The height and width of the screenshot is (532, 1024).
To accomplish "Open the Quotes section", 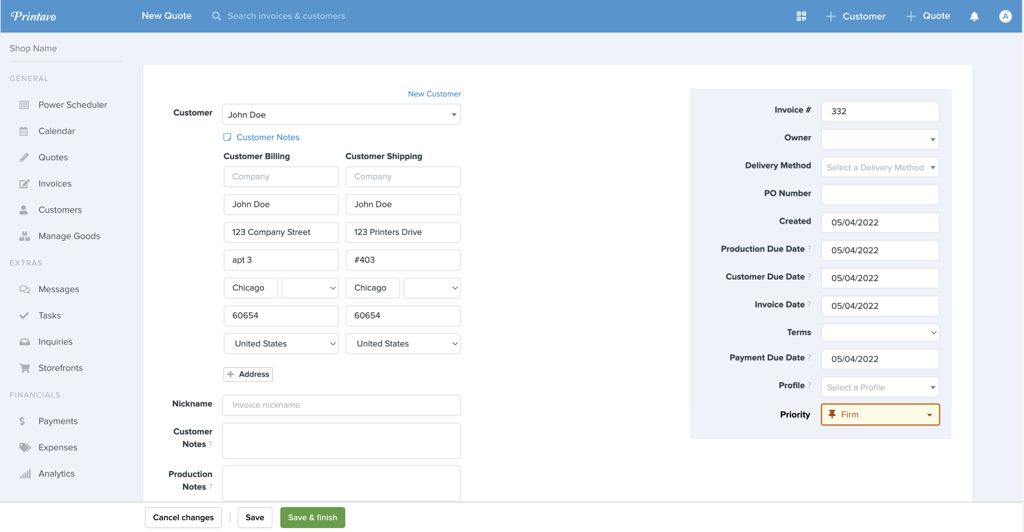I will click(x=53, y=157).
